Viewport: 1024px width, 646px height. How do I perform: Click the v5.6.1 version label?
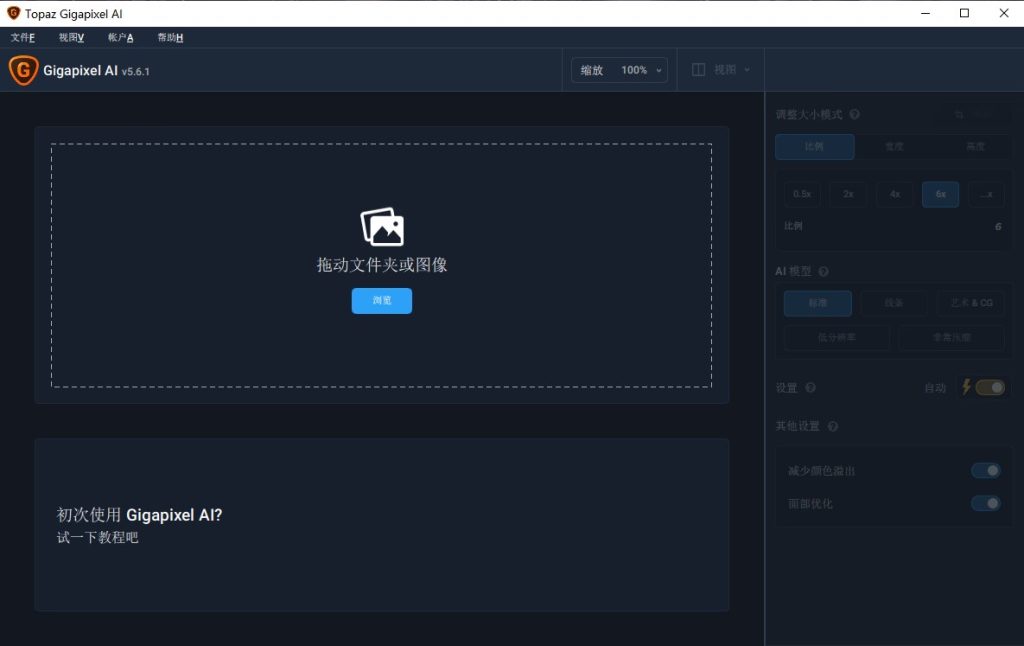pyautogui.click(x=135, y=72)
